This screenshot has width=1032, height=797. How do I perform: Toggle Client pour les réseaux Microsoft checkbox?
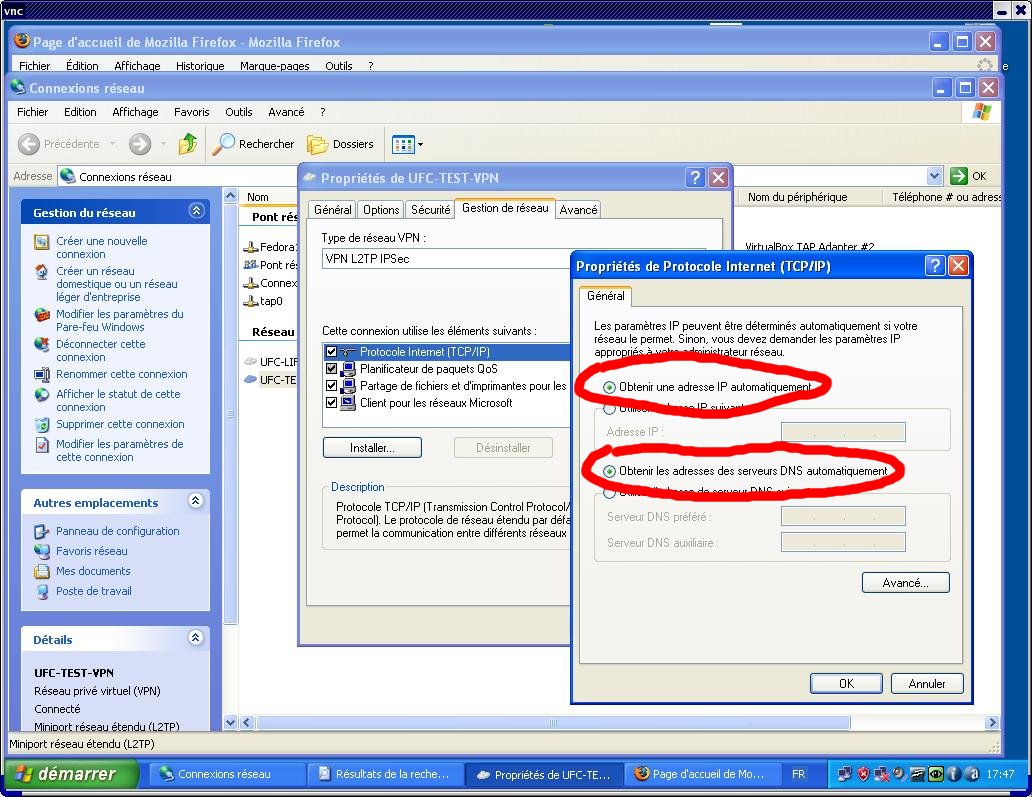[331, 403]
